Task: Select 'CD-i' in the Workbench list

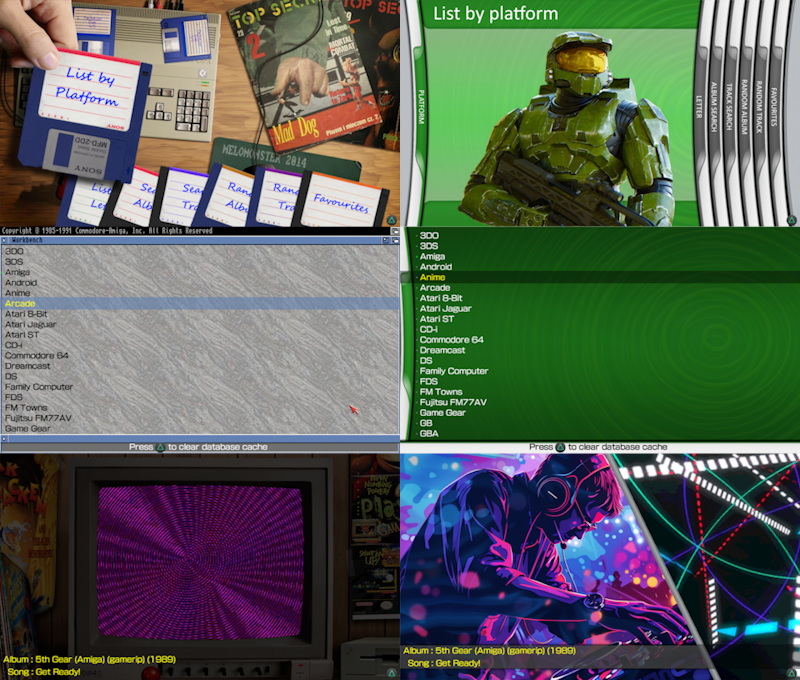Action: coord(14,345)
